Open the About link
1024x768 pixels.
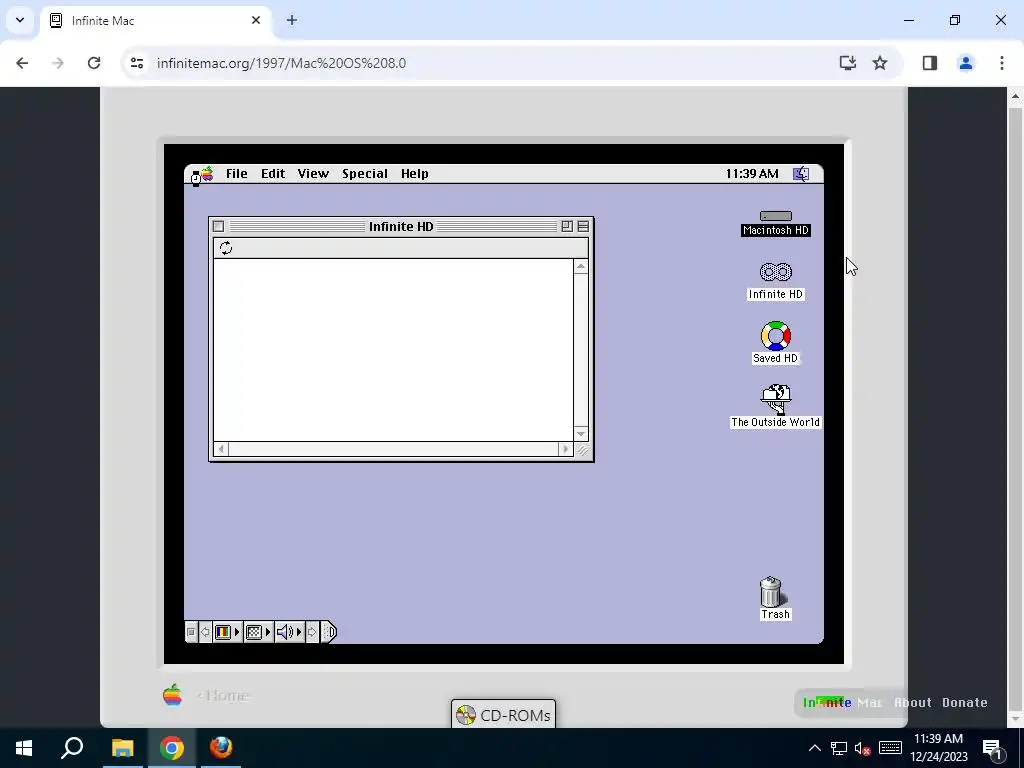[912, 703]
